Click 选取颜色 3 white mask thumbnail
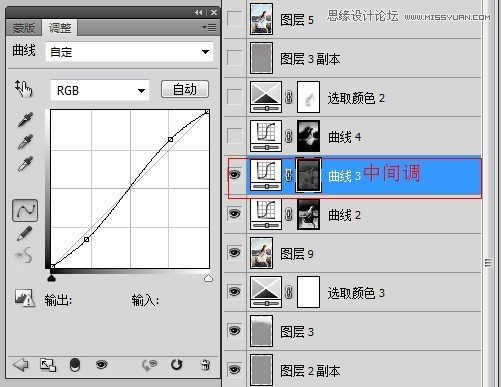 point(308,292)
